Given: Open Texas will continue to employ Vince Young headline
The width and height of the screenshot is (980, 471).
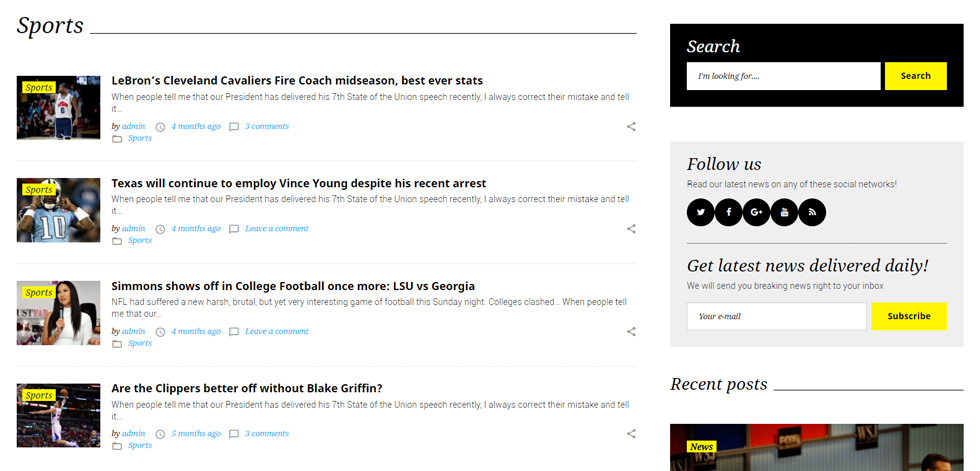Looking at the screenshot, I should tap(299, 184).
